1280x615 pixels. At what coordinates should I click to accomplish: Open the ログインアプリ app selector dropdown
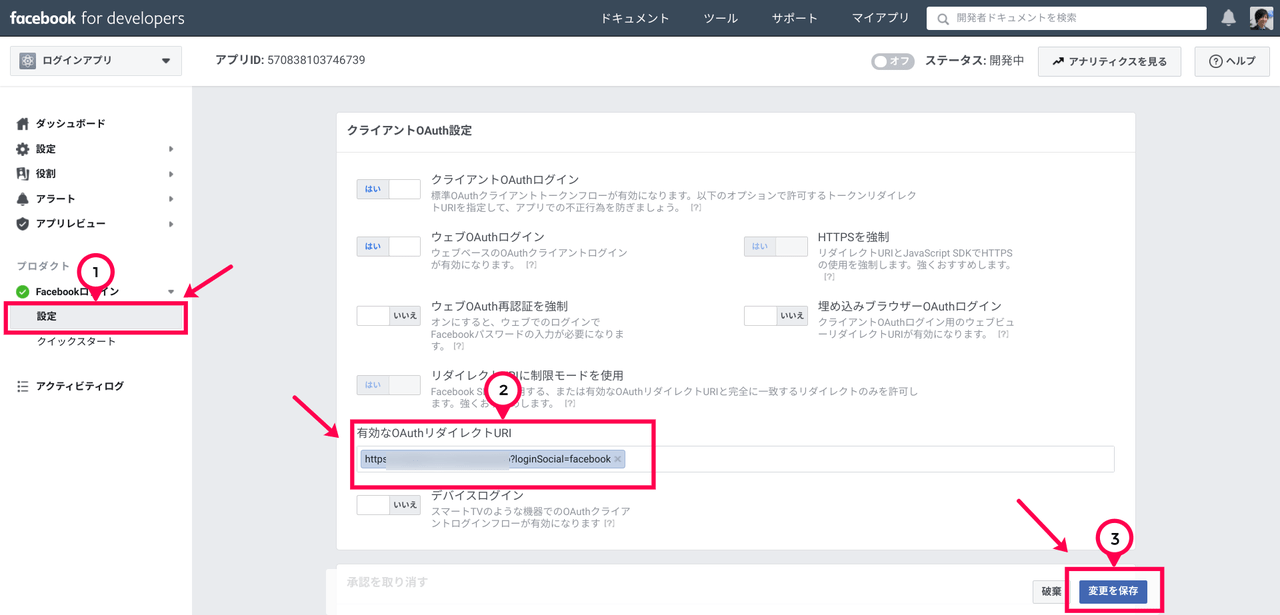click(x=96, y=61)
